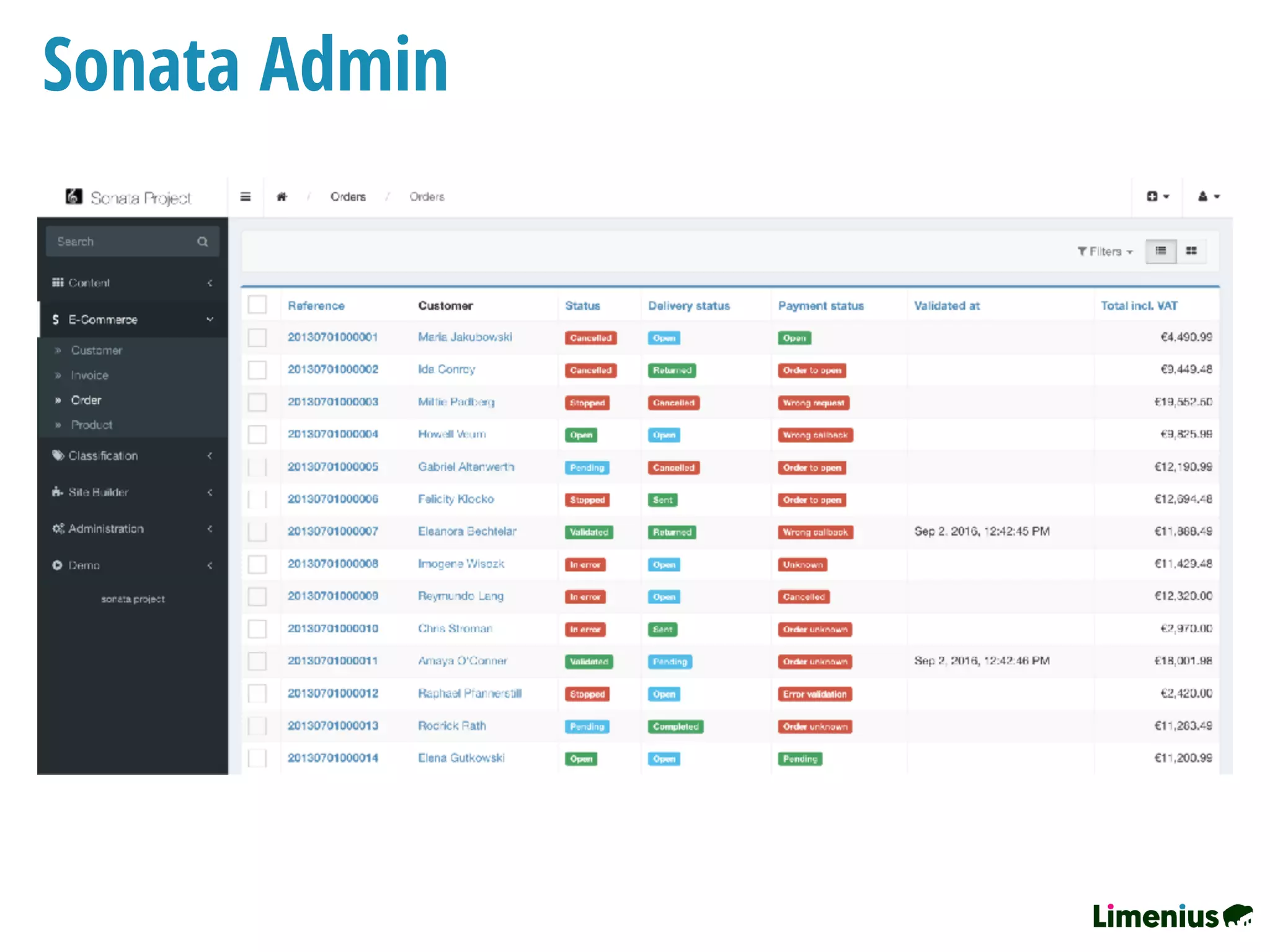Click the Error validation payment badge
Viewport: 1270px width, 952px height.
tap(815, 694)
